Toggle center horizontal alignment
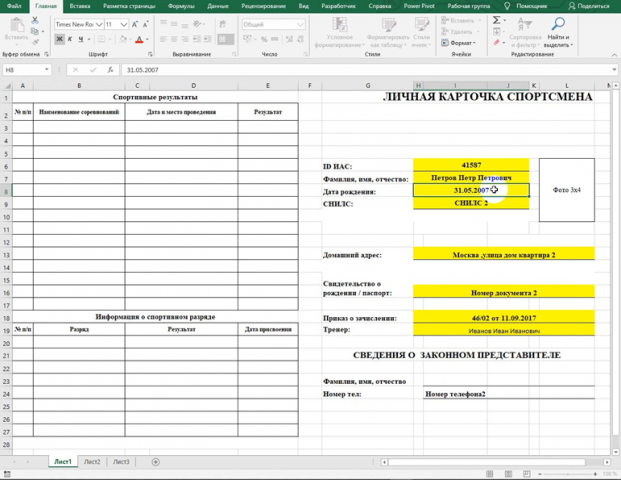Screen dimensions: 621x480 [x=174, y=39]
